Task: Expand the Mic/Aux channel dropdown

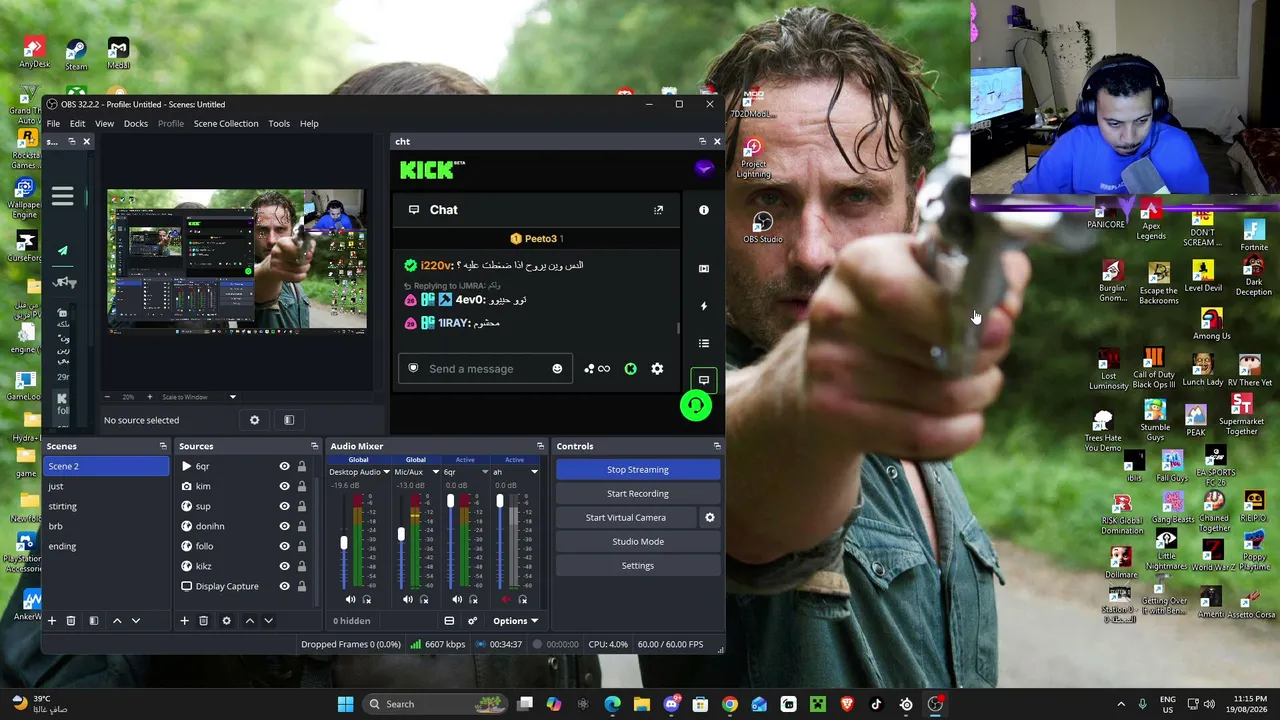Action: (435, 472)
